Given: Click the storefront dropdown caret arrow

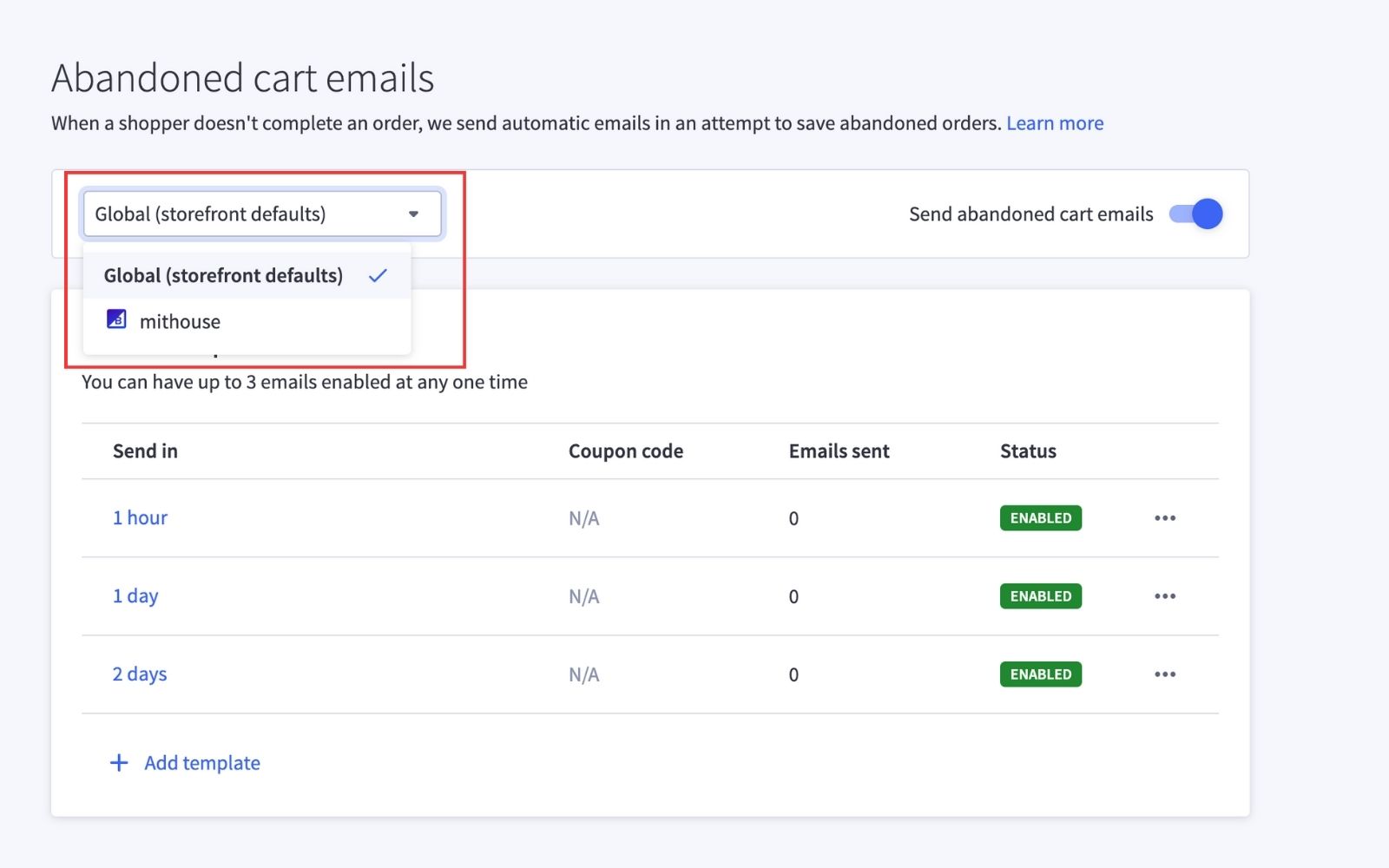Looking at the screenshot, I should click(414, 214).
